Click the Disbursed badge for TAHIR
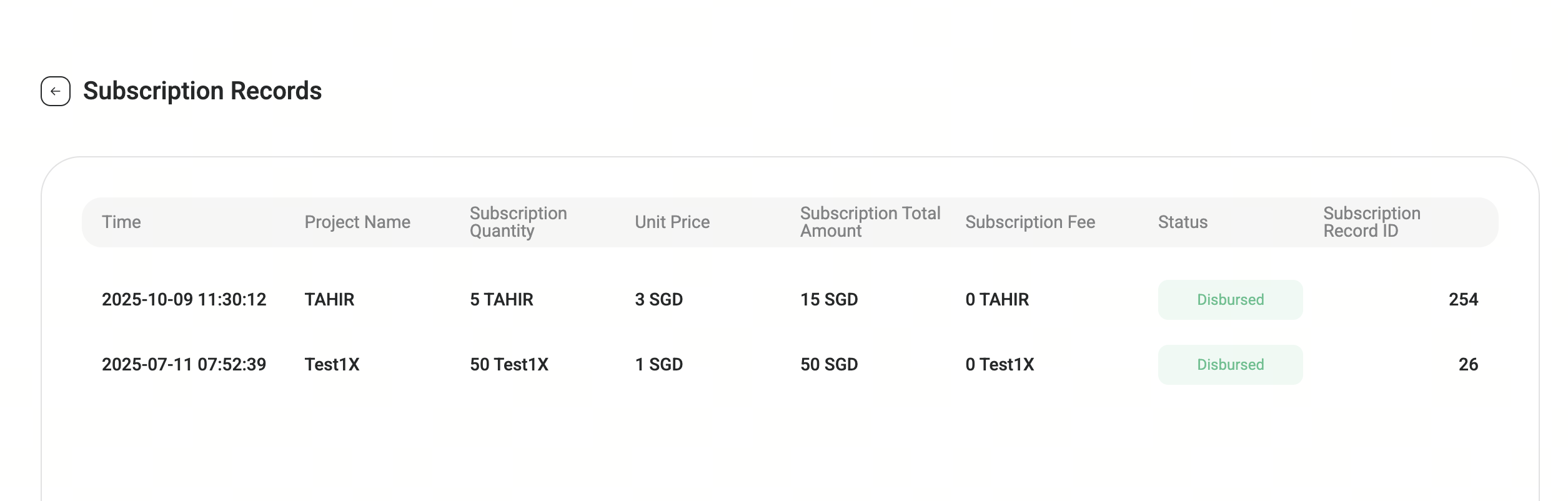This screenshot has height=501, width=1568. (1230, 300)
